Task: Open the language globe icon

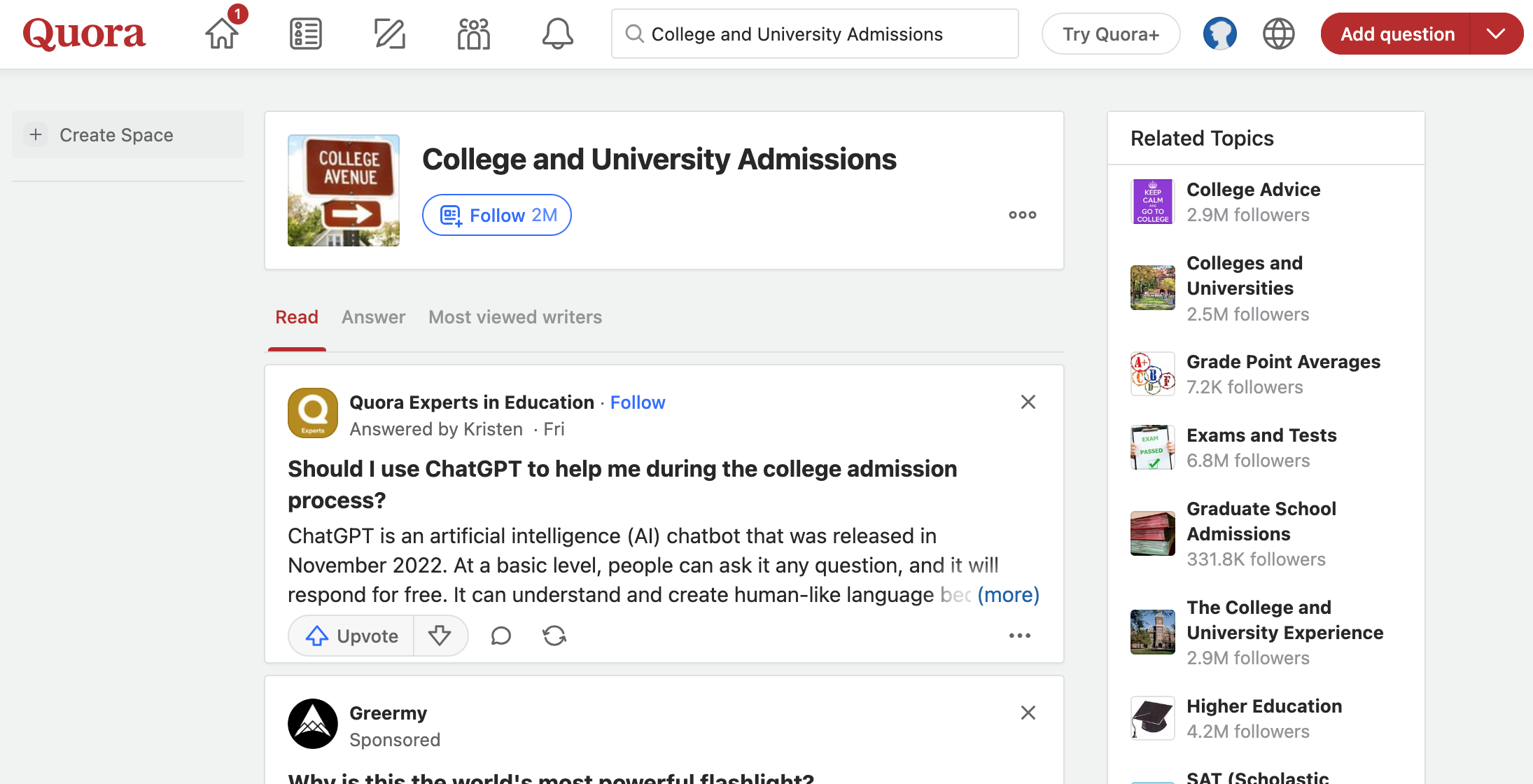Action: pyautogui.click(x=1278, y=34)
